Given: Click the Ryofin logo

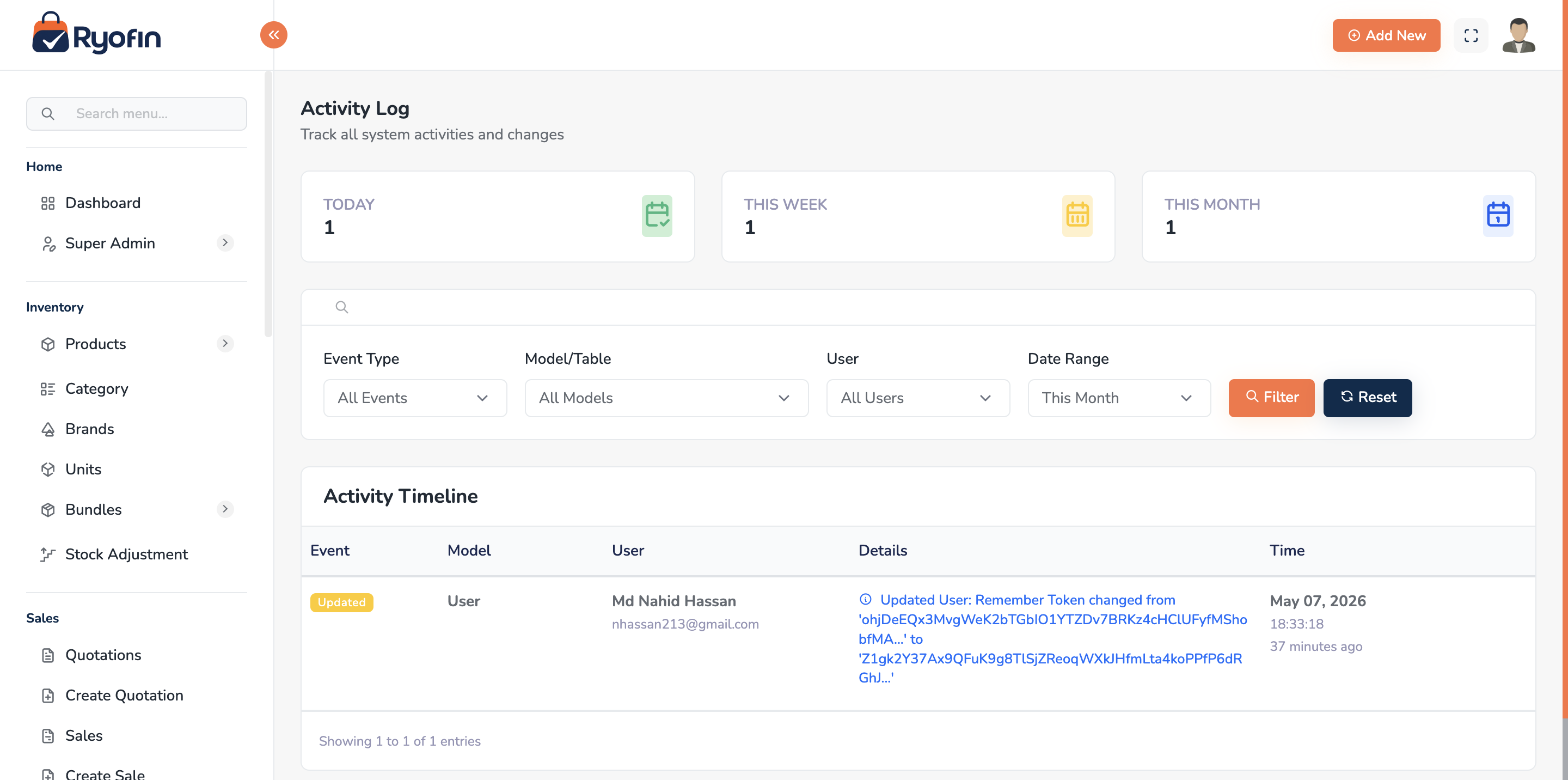Looking at the screenshot, I should click(97, 33).
